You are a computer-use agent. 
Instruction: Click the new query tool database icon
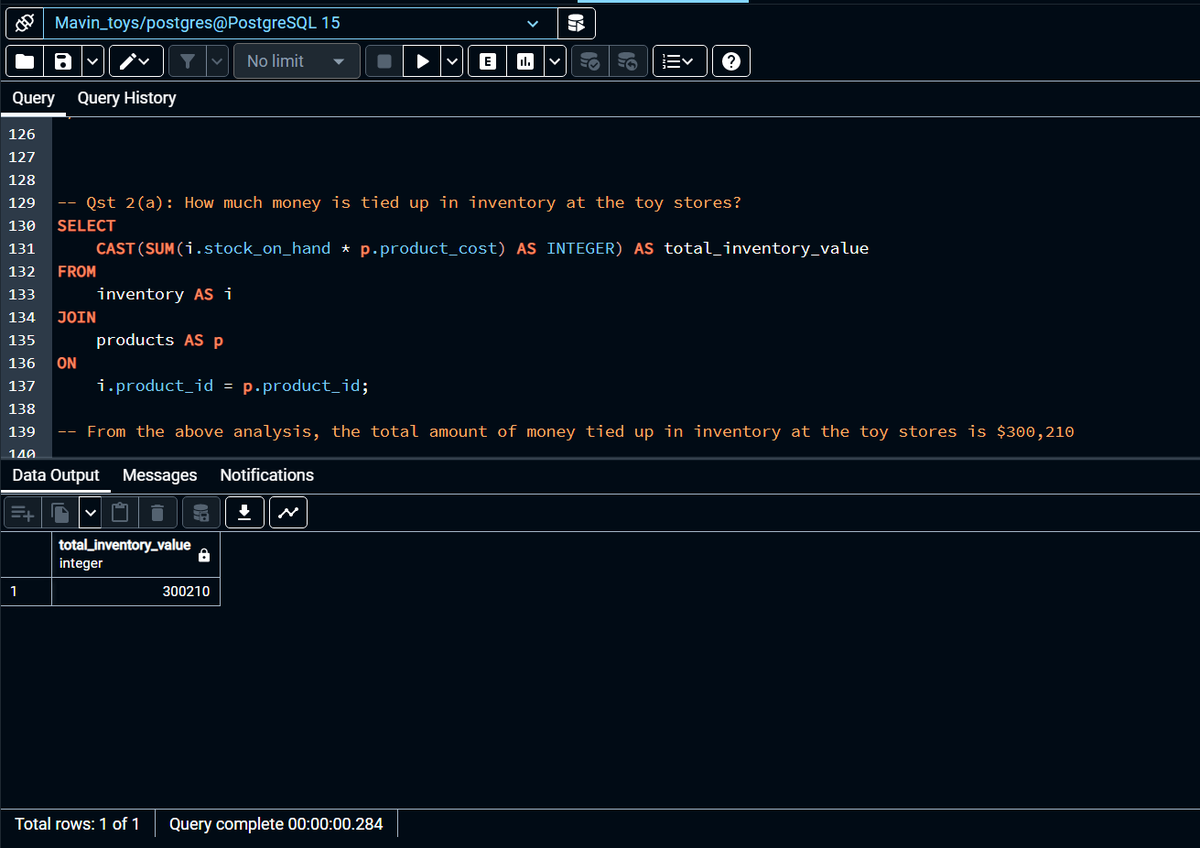(575, 23)
